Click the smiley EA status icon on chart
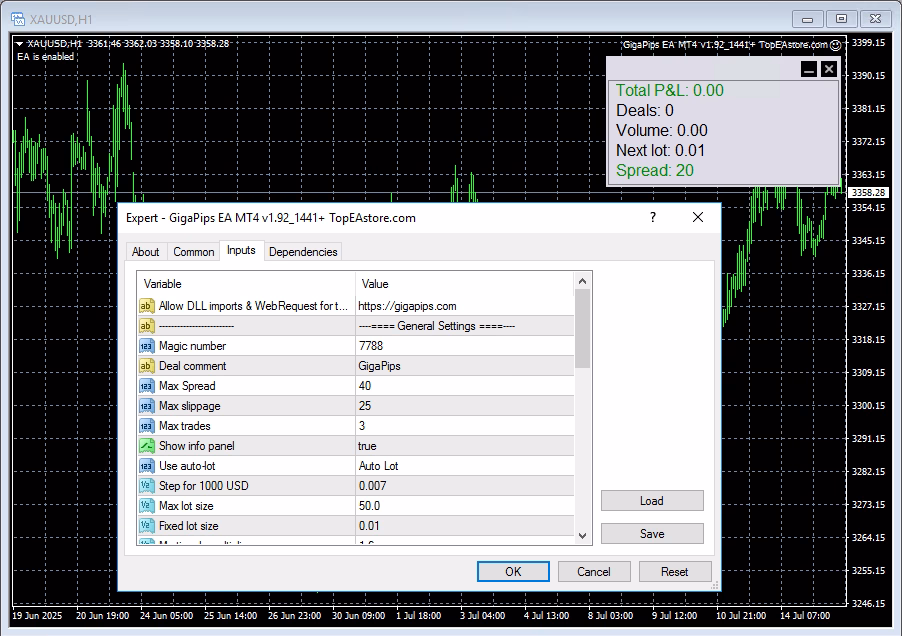The height and width of the screenshot is (636, 902). pyautogui.click(x=836, y=44)
